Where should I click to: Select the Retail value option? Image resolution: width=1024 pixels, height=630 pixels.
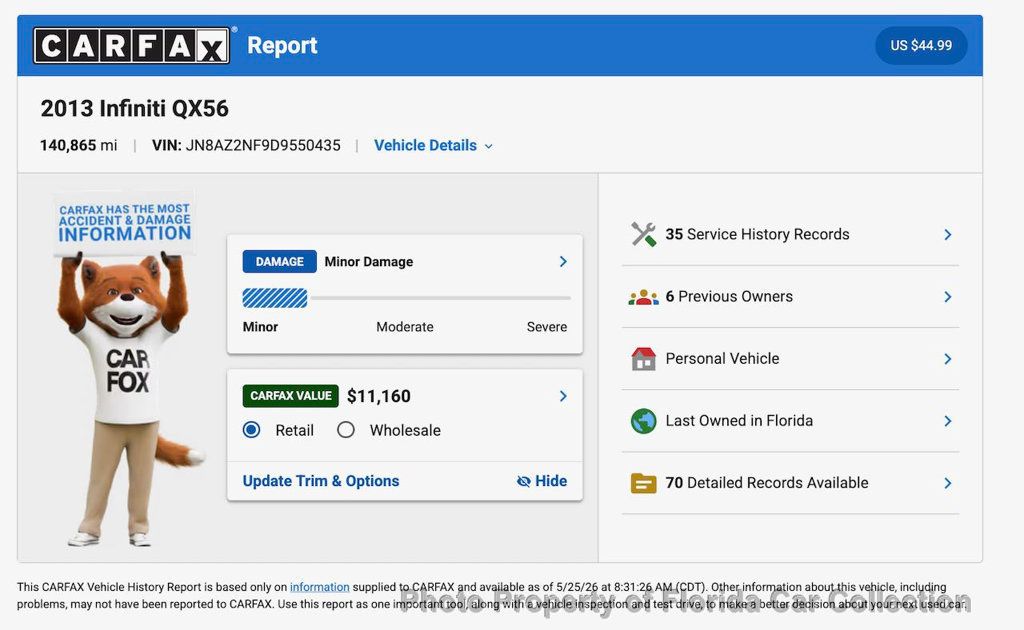251,430
